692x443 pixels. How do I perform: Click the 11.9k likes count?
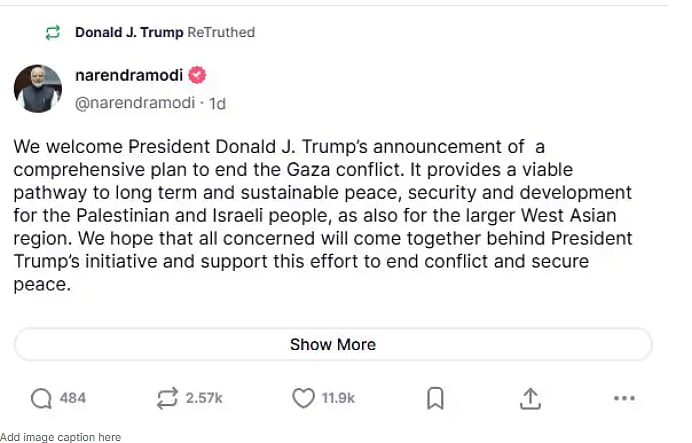(x=337, y=398)
